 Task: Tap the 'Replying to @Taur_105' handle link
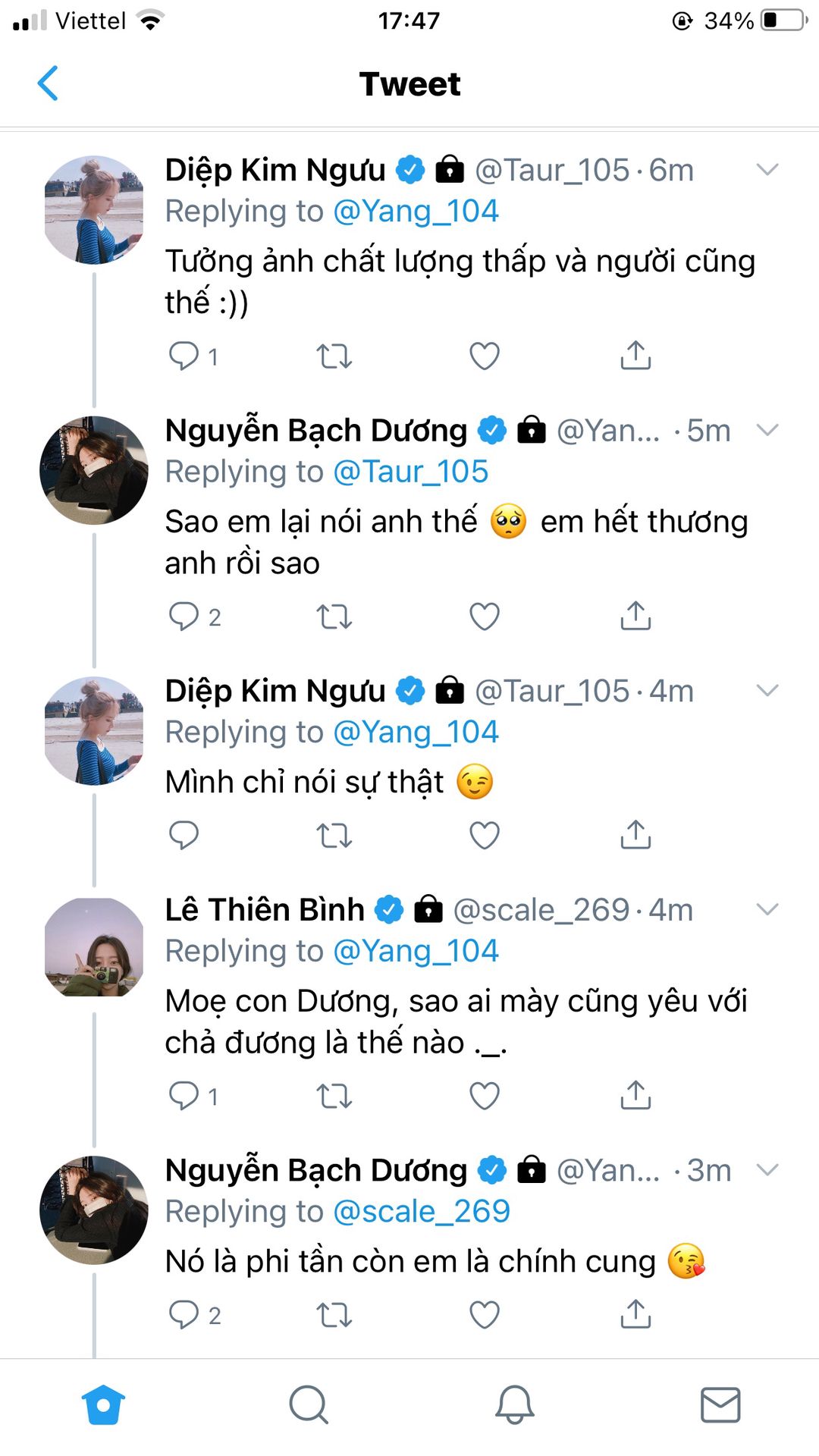coord(410,472)
